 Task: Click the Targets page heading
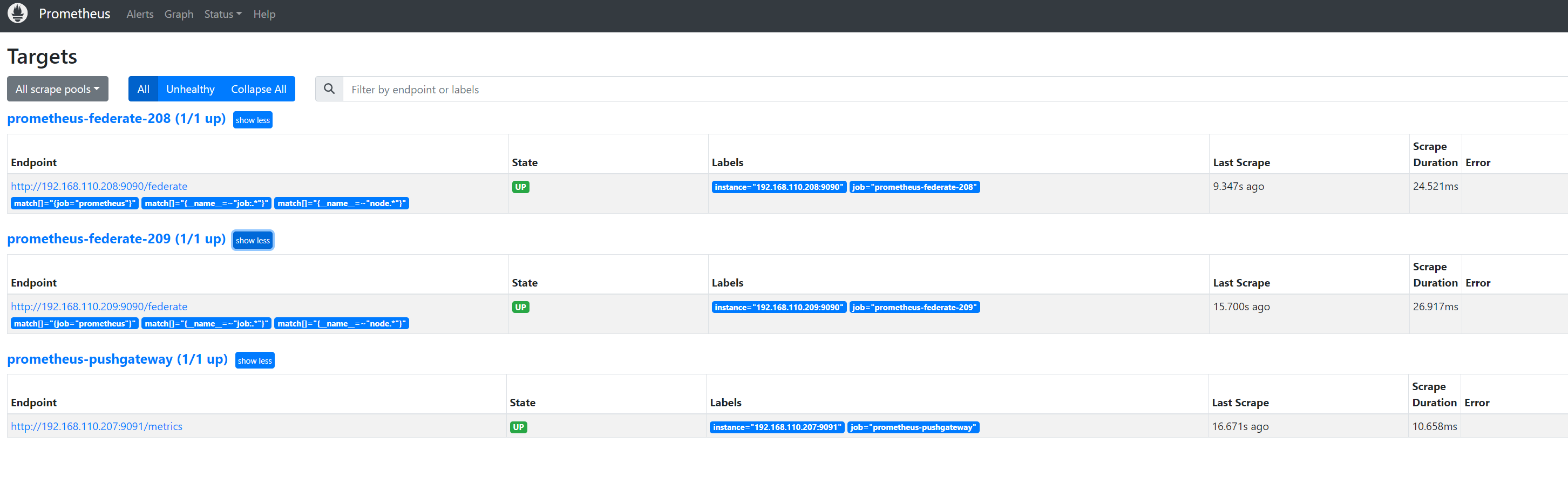click(42, 57)
